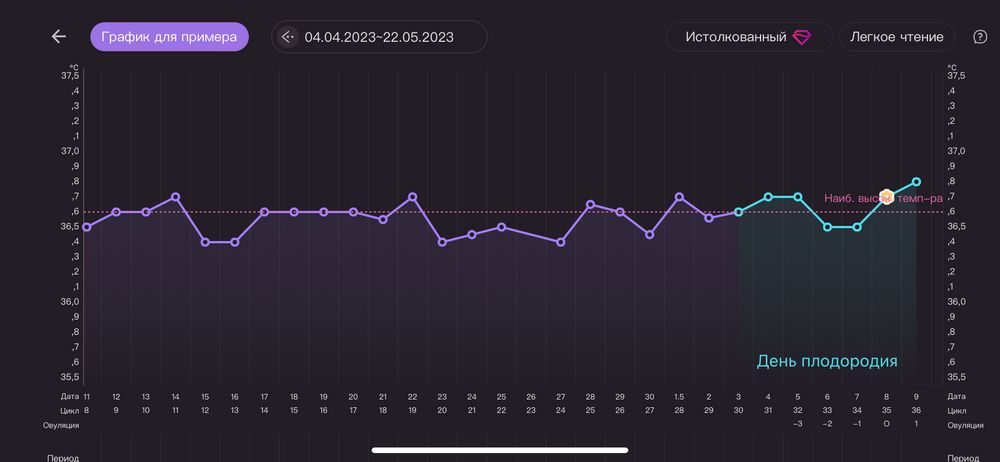The height and width of the screenshot is (462, 1000).
Task: Tap the peak data point on date 22
Action: pos(412,197)
